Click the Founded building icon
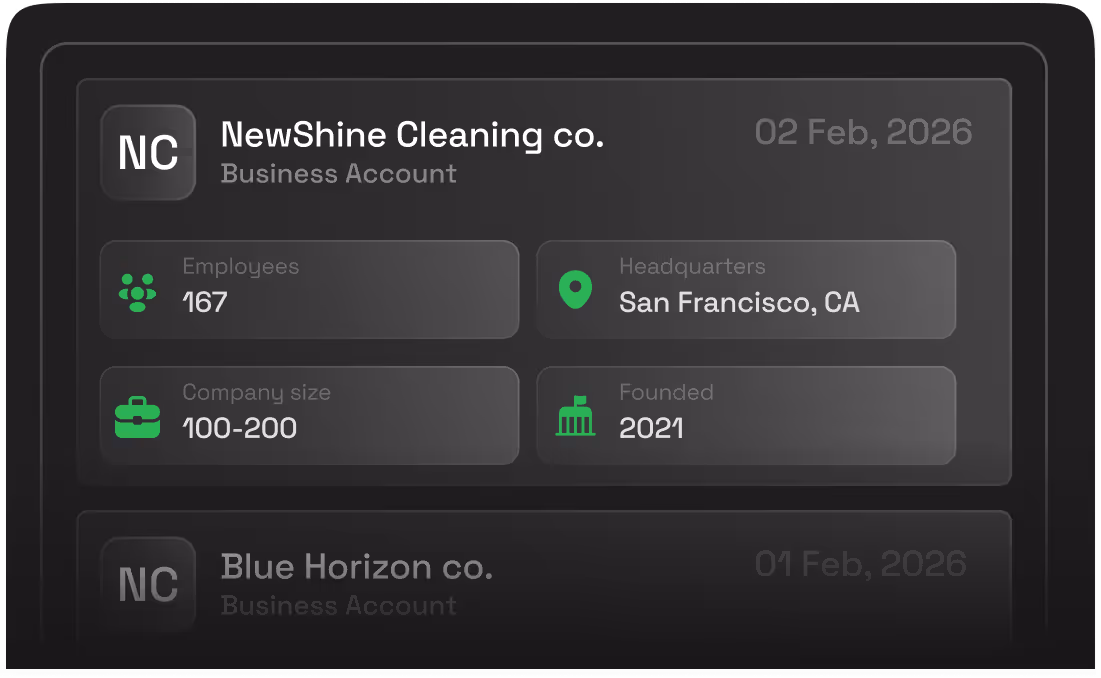The height and width of the screenshot is (678, 1101). pyautogui.click(x=574, y=416)
